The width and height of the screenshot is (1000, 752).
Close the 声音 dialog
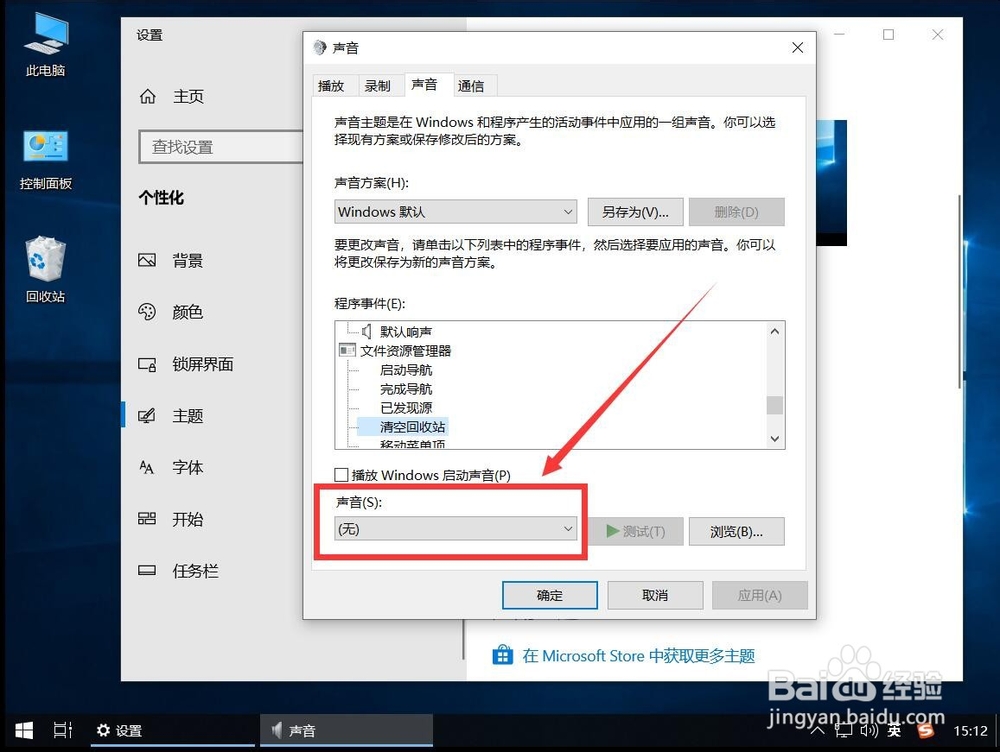point(797,48)
